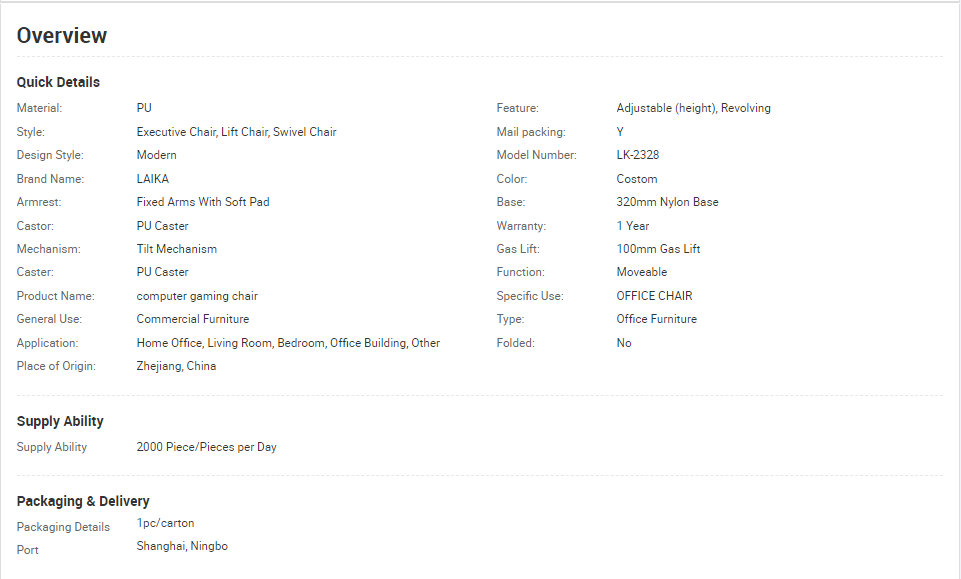The width and height of the screenshot is (961, 579).
Task: Select the 'Fixed Arms With Soft Pad' text
Action: [203, 202]
